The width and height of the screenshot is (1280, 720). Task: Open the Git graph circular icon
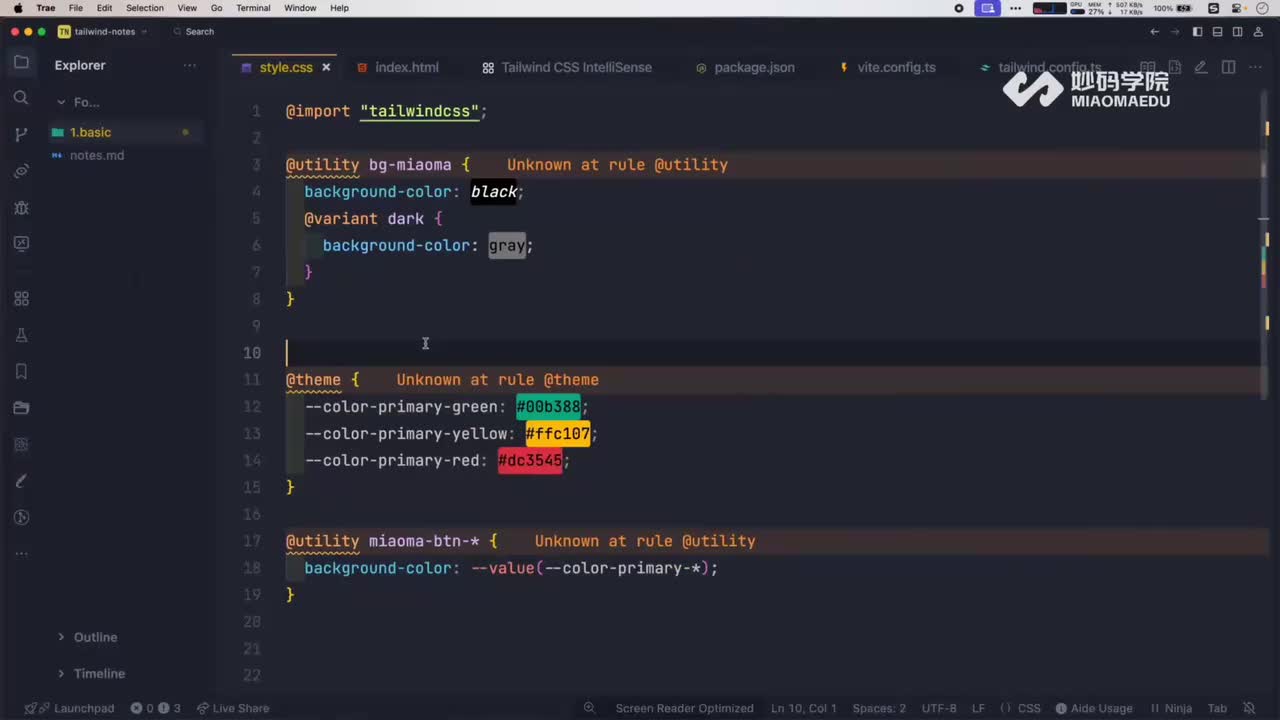pyautogui.click(x=21, y=517)
